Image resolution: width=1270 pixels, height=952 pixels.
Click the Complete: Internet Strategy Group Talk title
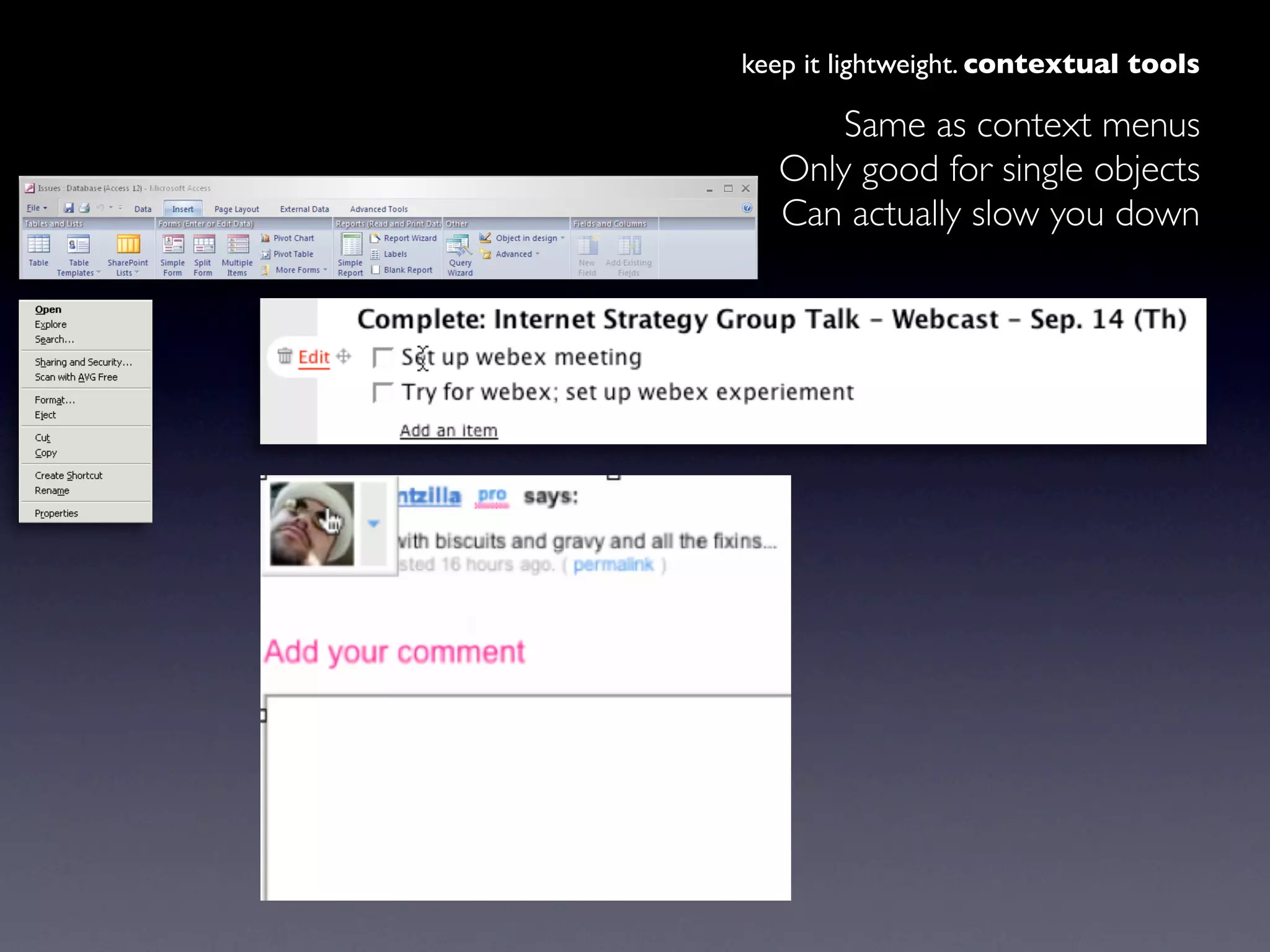point(771,320)
